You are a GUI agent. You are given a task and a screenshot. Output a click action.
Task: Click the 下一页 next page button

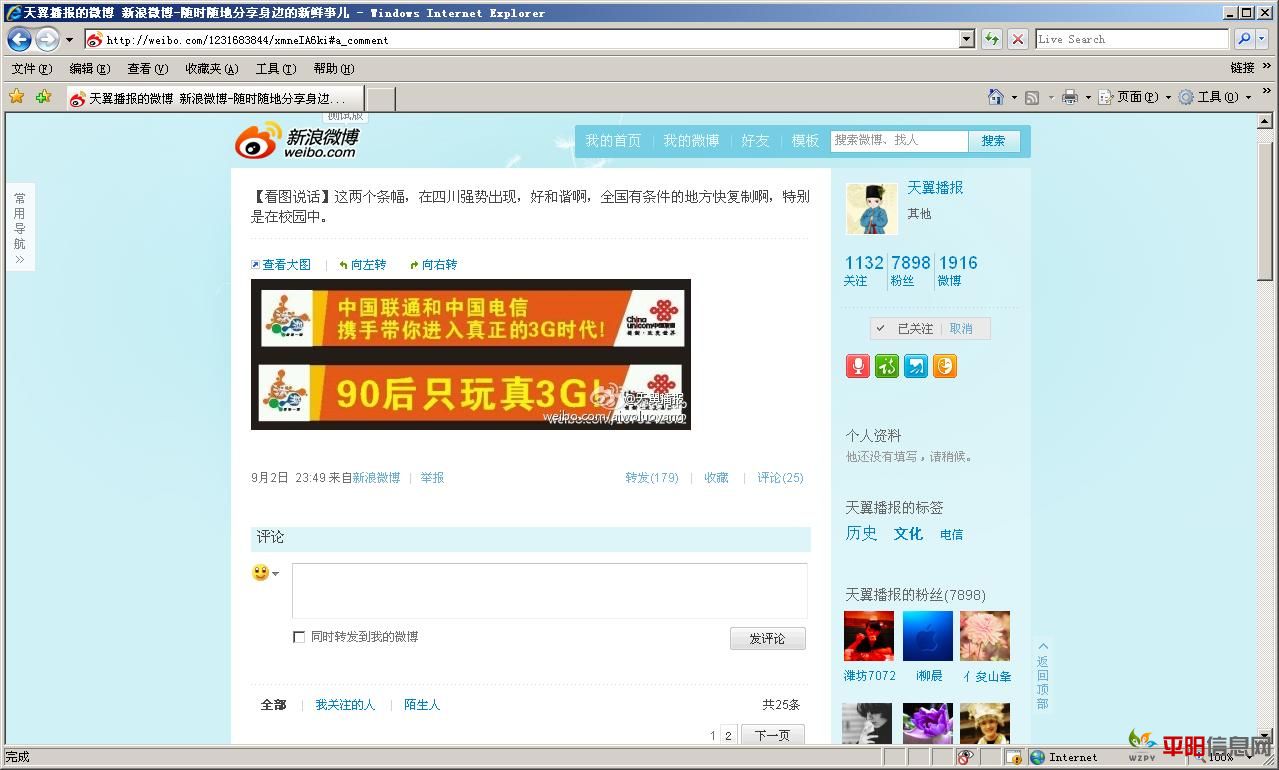(x=772, y=736)
